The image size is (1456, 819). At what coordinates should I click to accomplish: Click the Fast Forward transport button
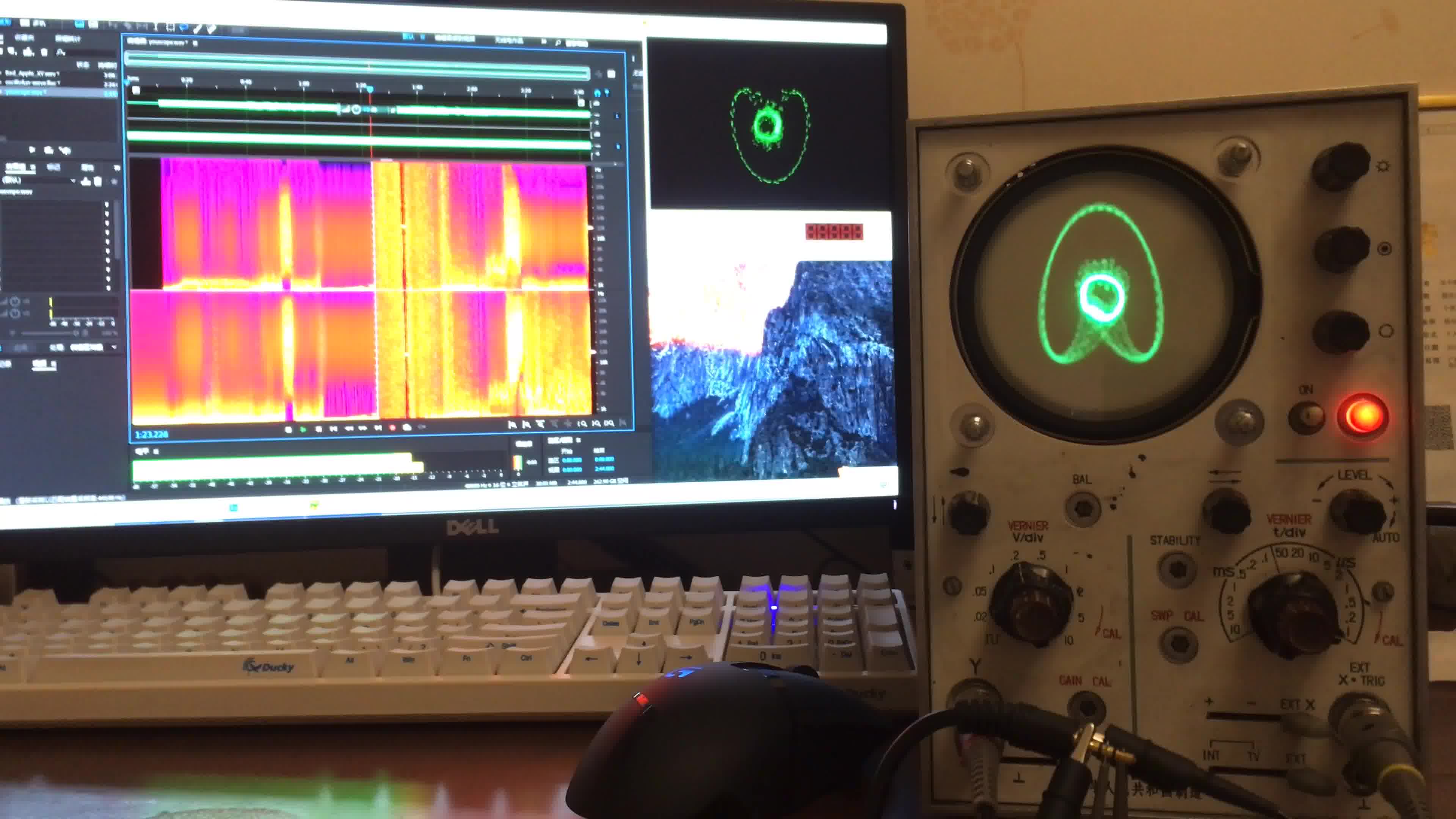click(364, 428)
